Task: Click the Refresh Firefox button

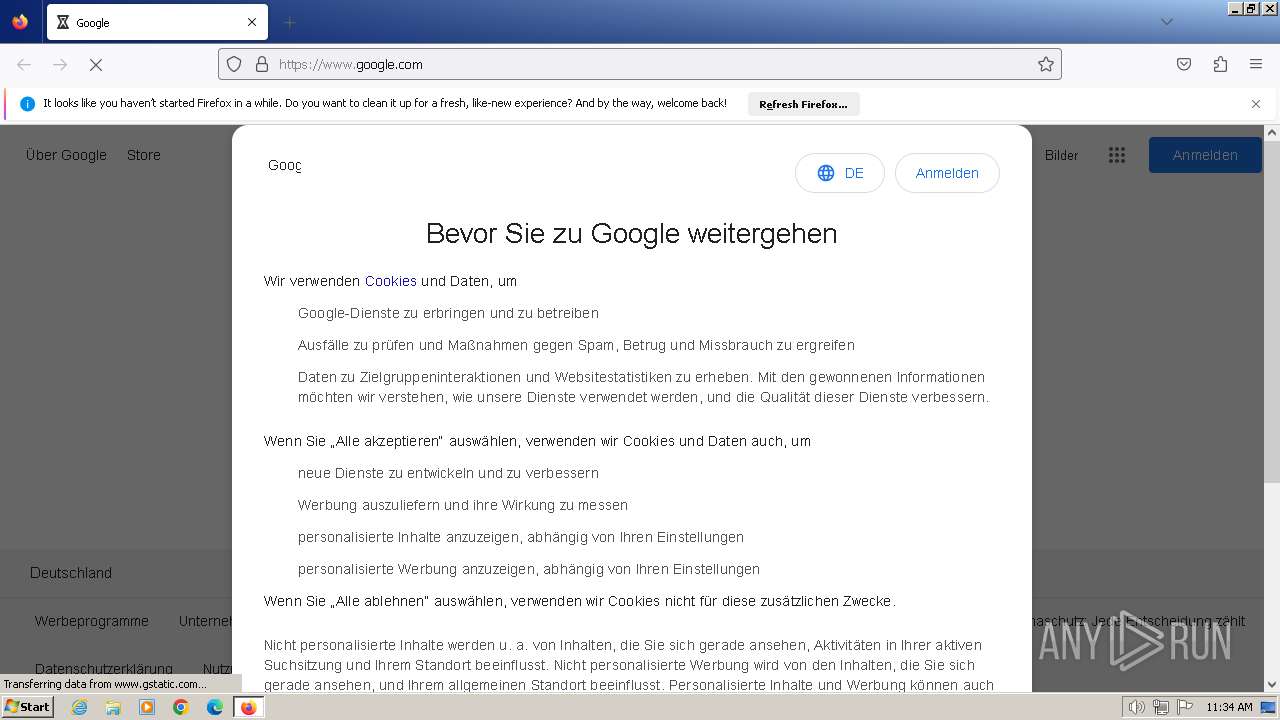Action: click(803, 104)
